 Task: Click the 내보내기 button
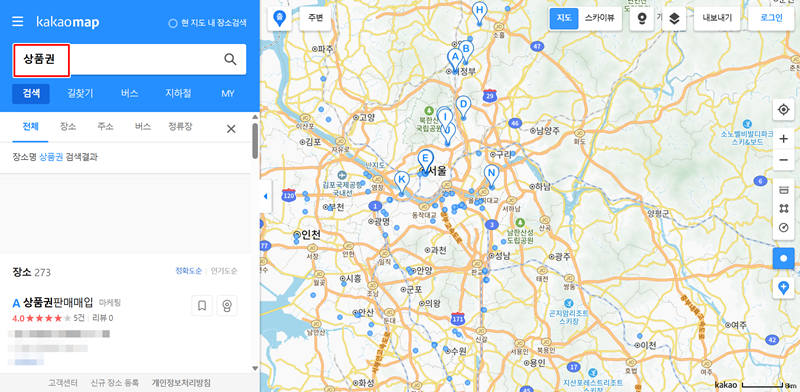pyautogui.click(x=717, y=18)
